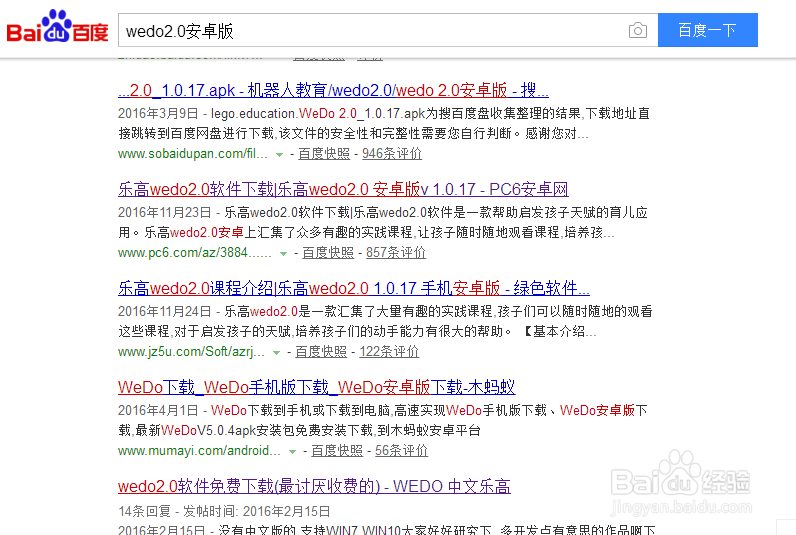Expand dropdown arrow next to www.pc6.com
The height and width of the screenshot is (535, 796).
283,253
